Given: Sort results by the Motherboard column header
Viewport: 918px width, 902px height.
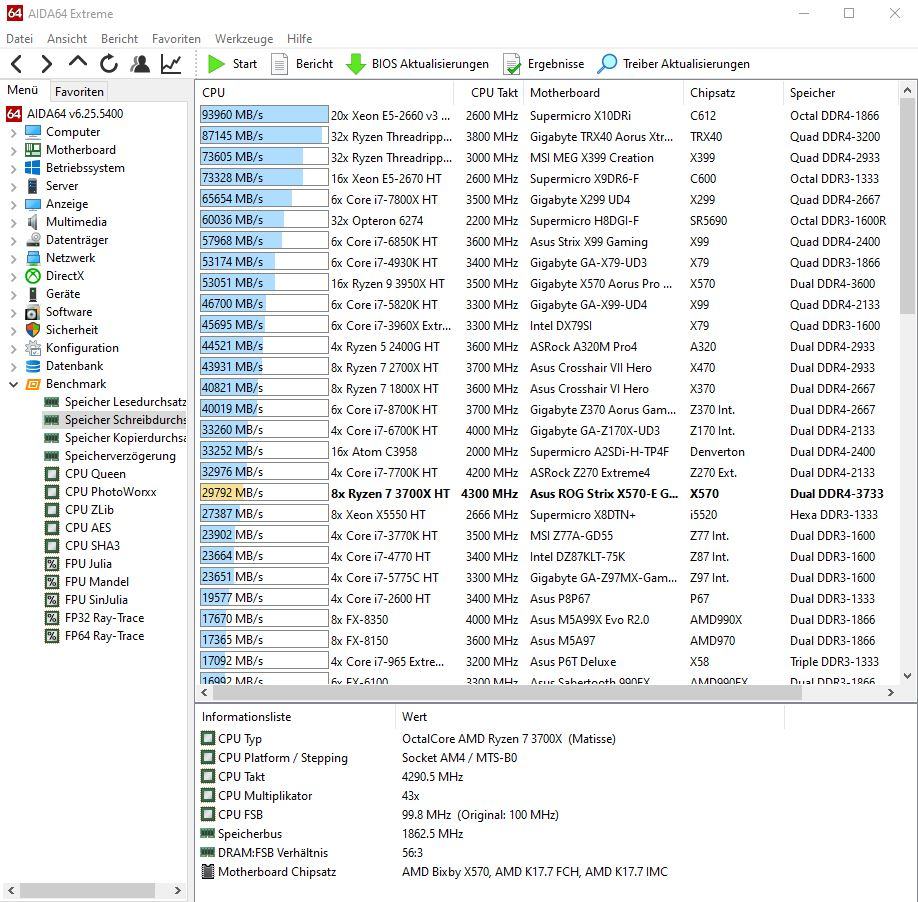Looking at the screenshot, I should click(603, 92).
